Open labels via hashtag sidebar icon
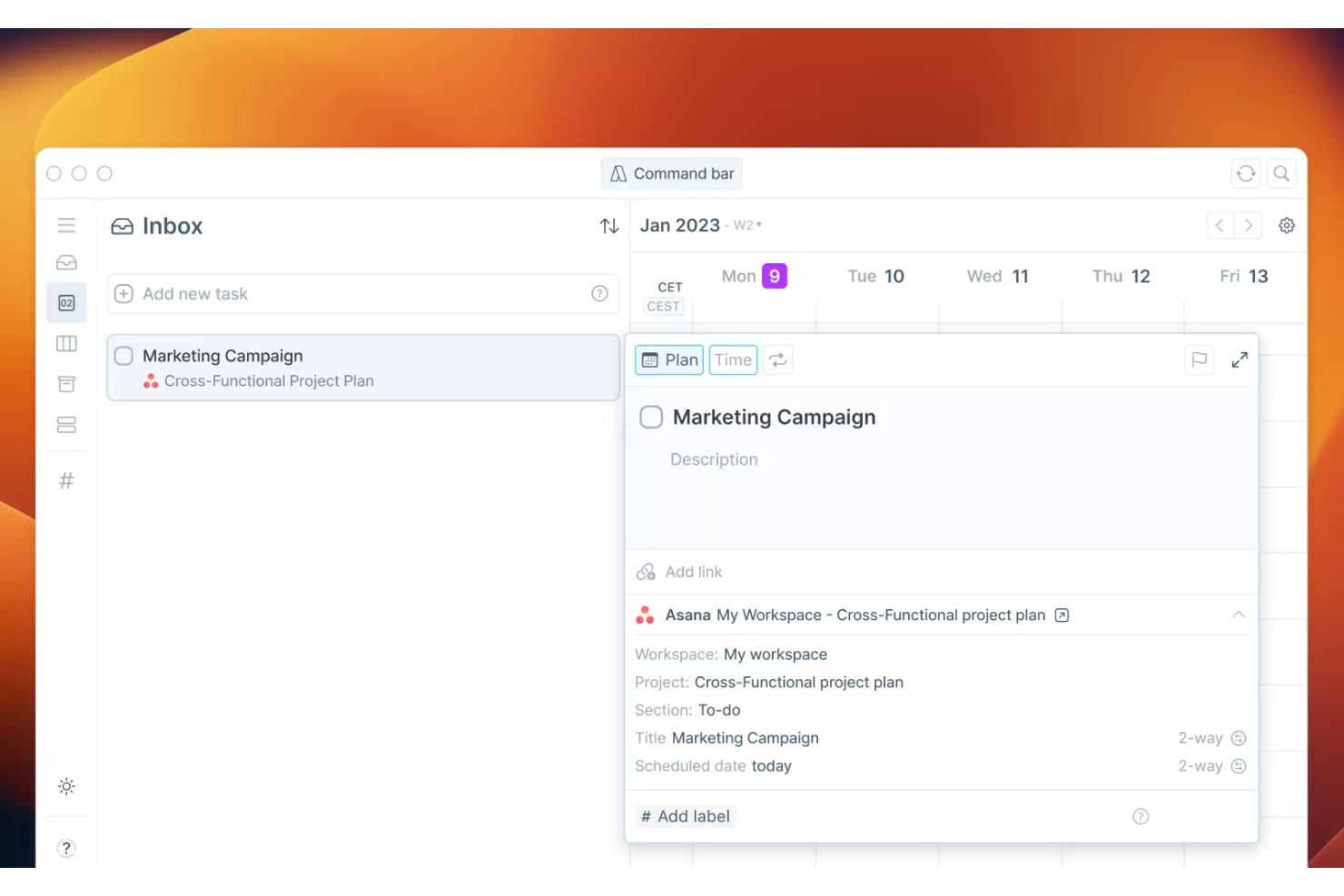The width and height of the screenshot is (1344, 896). pyautogui.click(x=66, y=481)
